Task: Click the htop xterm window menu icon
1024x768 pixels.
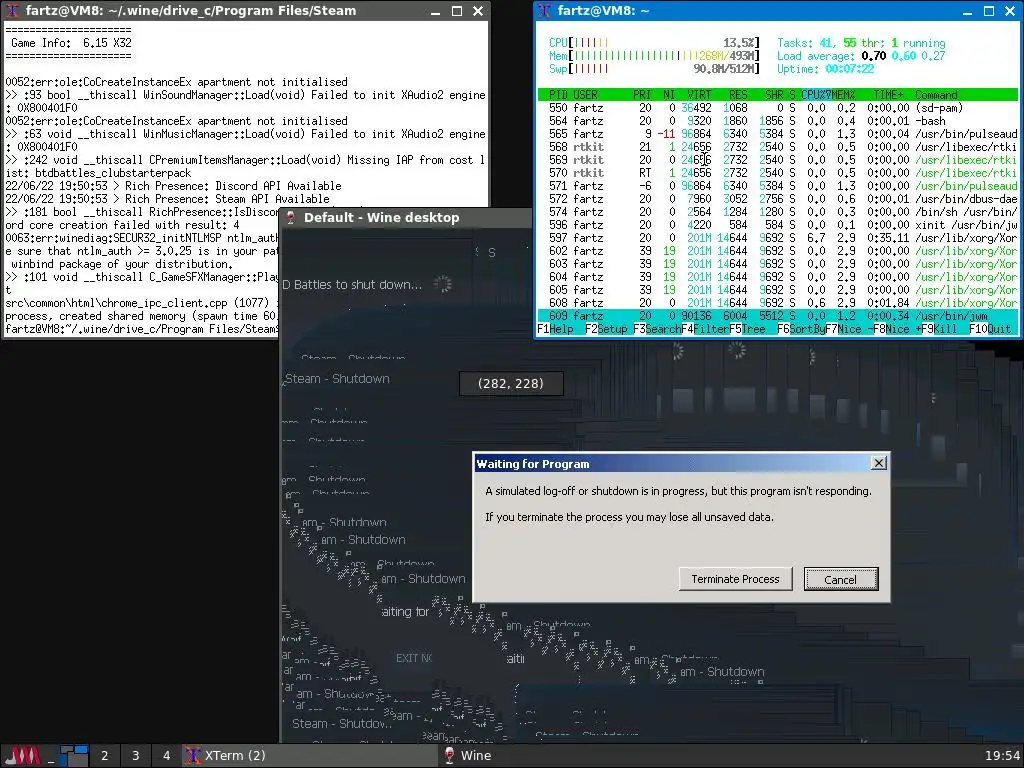Action: point(544,10)
